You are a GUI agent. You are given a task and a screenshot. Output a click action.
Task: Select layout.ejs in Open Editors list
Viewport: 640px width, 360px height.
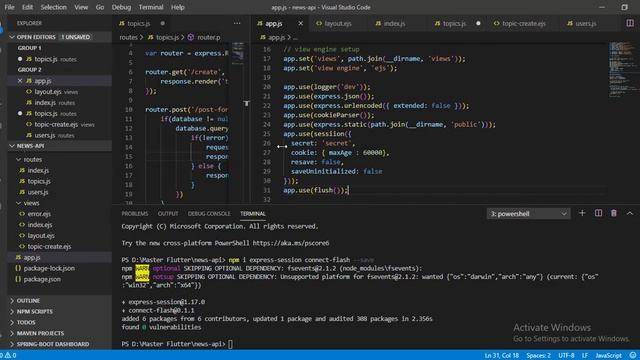point(47,92)
